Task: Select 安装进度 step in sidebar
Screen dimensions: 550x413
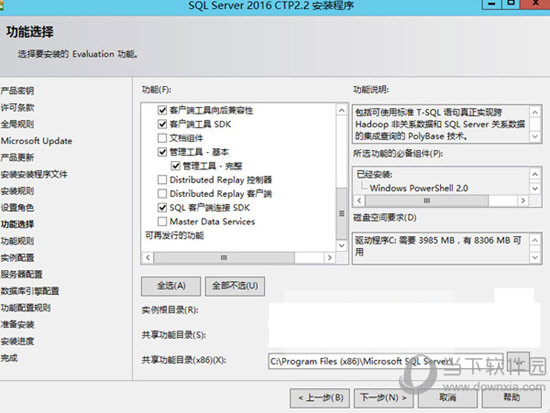Action: (17, 341)
